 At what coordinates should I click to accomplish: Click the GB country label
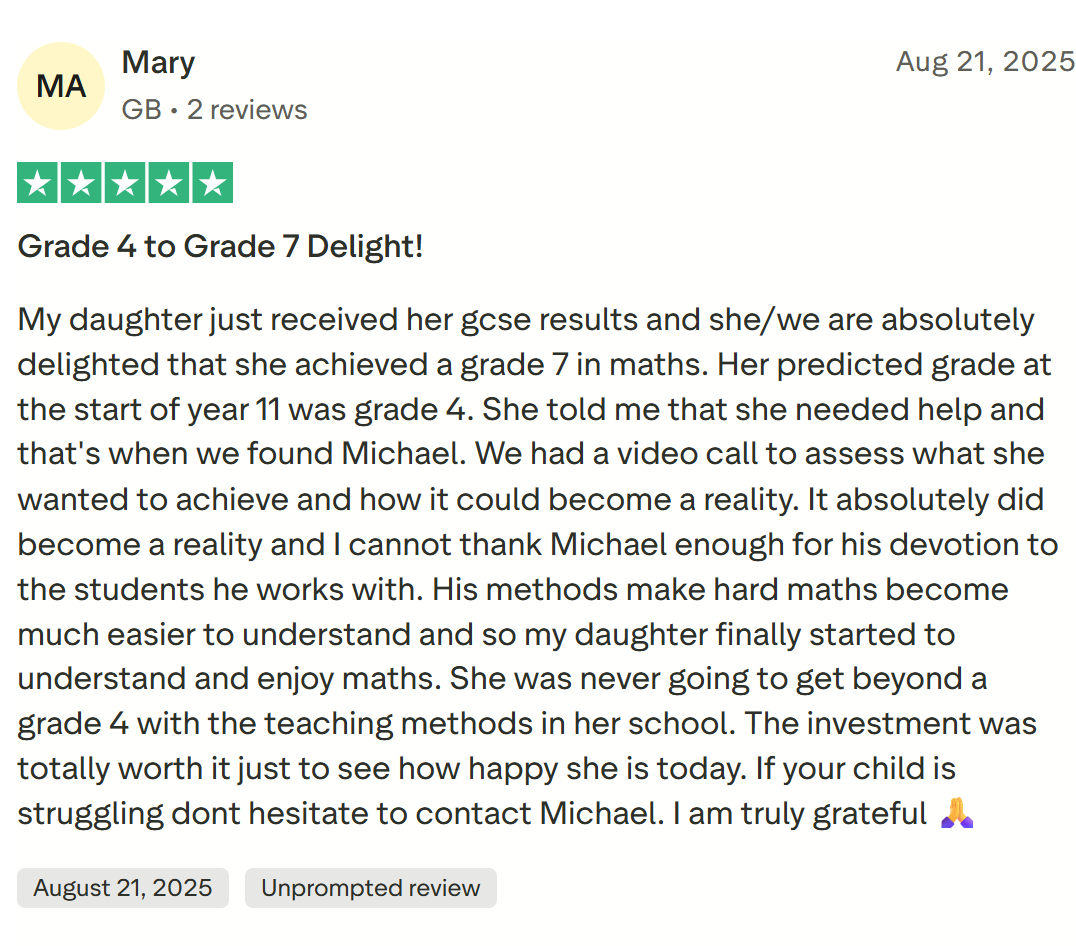pos(141,109)
